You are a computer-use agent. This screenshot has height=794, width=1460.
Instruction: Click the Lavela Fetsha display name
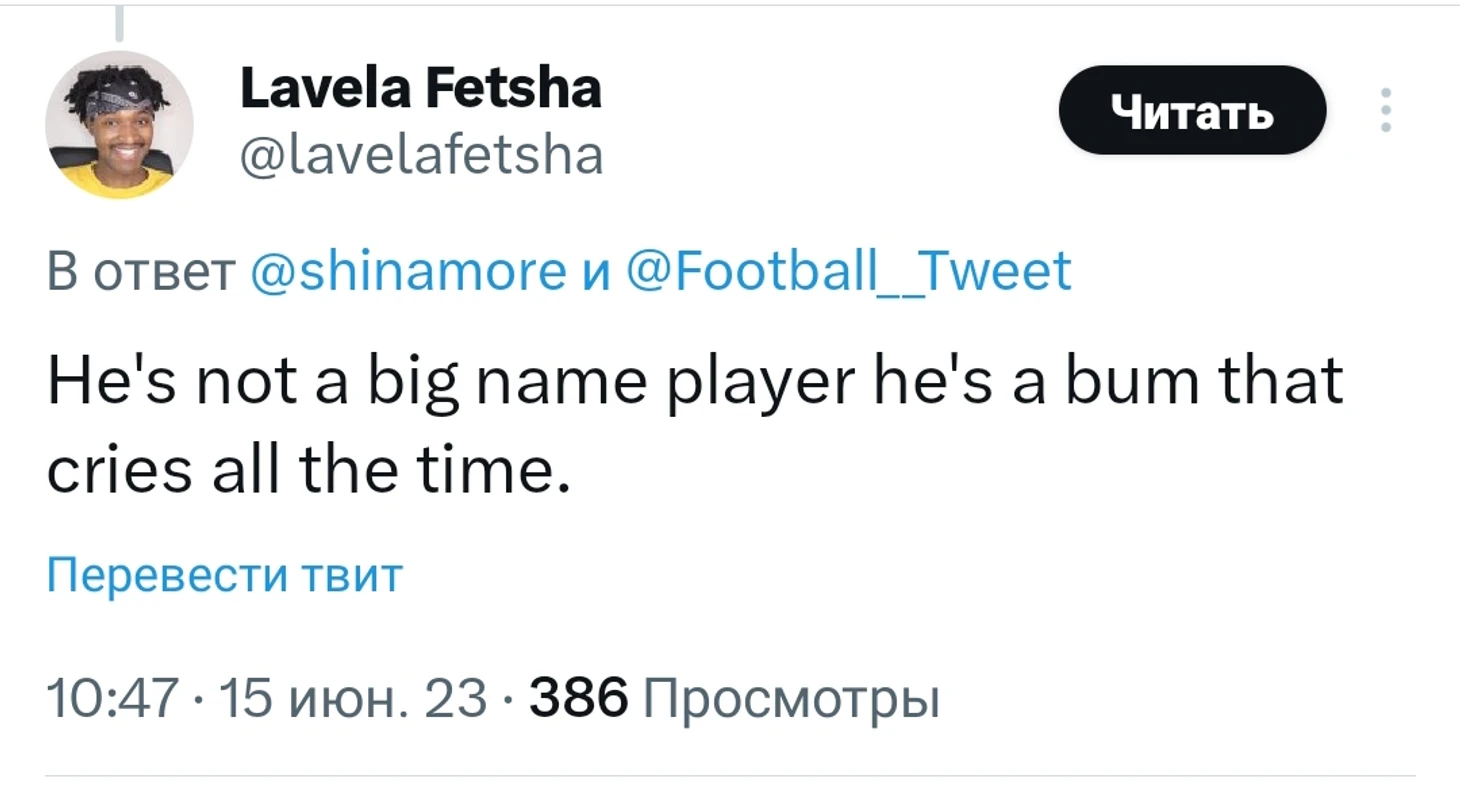[421, 88]
